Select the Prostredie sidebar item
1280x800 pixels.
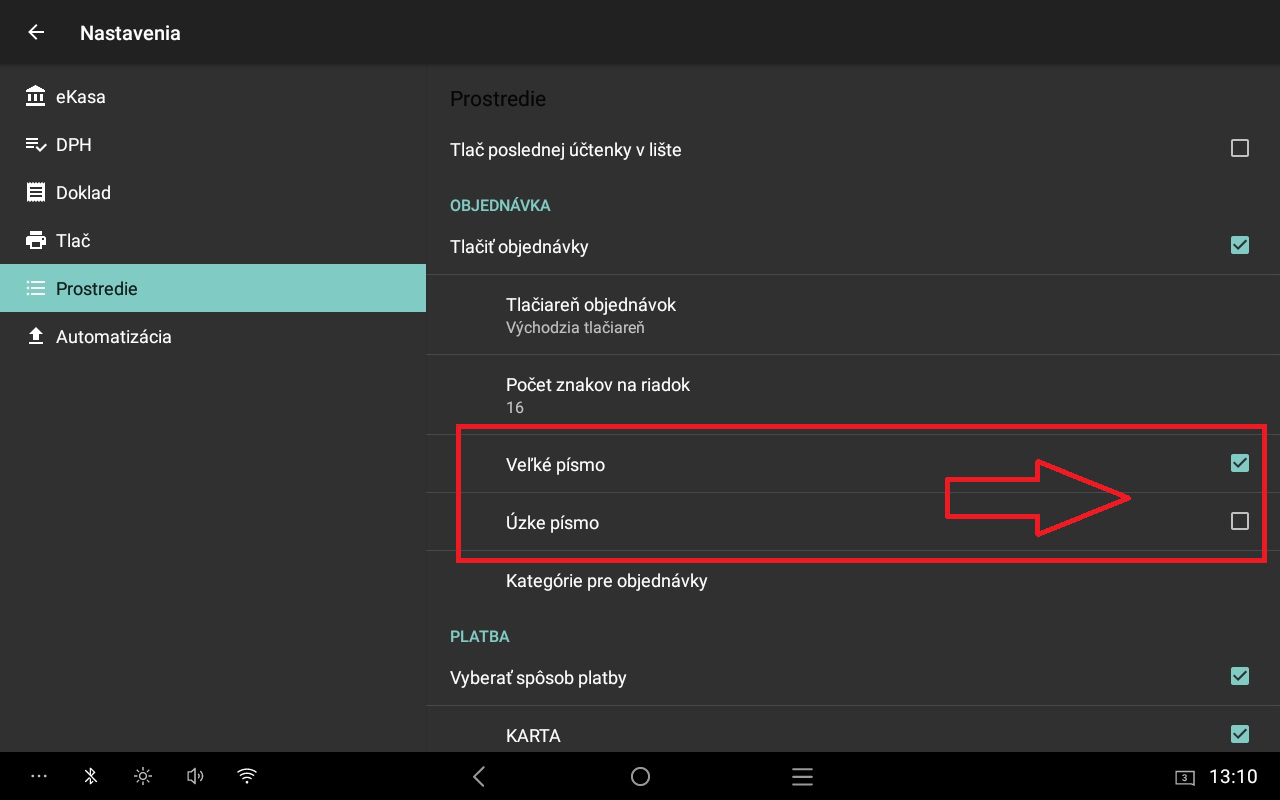point(96,289)
